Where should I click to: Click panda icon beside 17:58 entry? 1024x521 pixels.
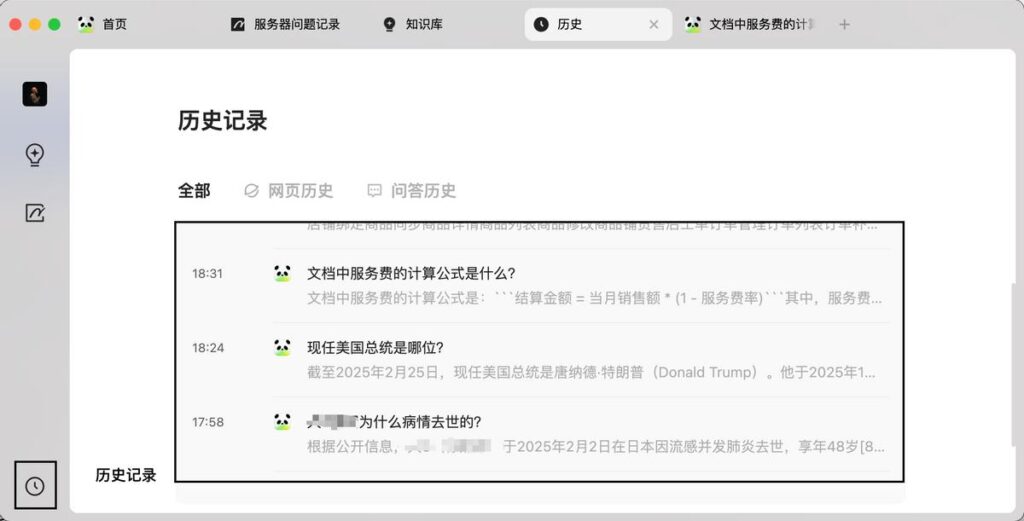282,422
